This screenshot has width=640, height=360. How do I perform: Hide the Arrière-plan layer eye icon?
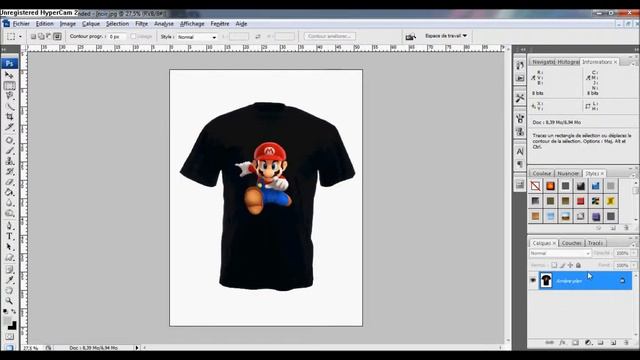coord(533,280)
